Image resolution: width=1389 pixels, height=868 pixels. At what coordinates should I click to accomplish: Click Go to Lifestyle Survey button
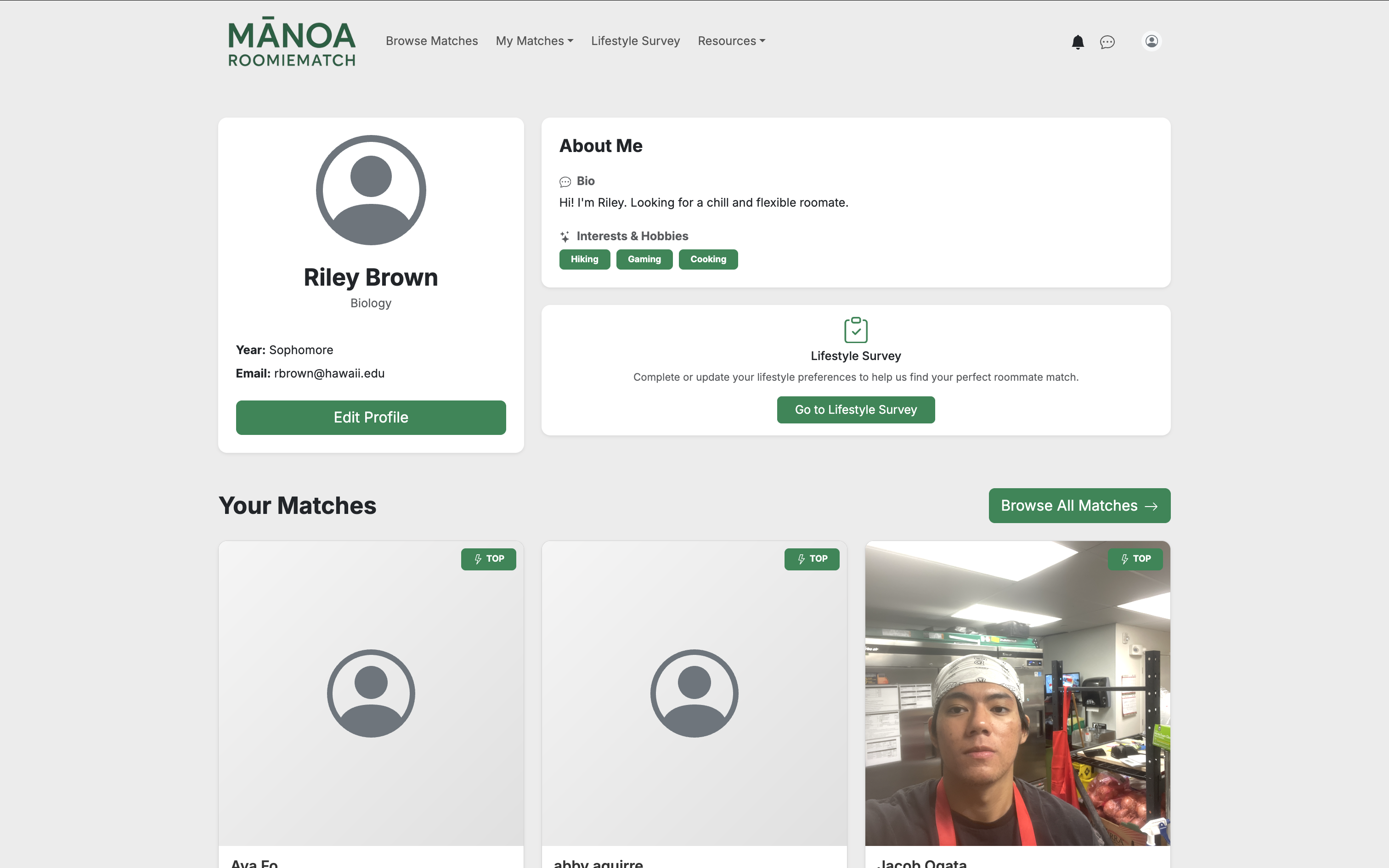[x=855, y=410]
